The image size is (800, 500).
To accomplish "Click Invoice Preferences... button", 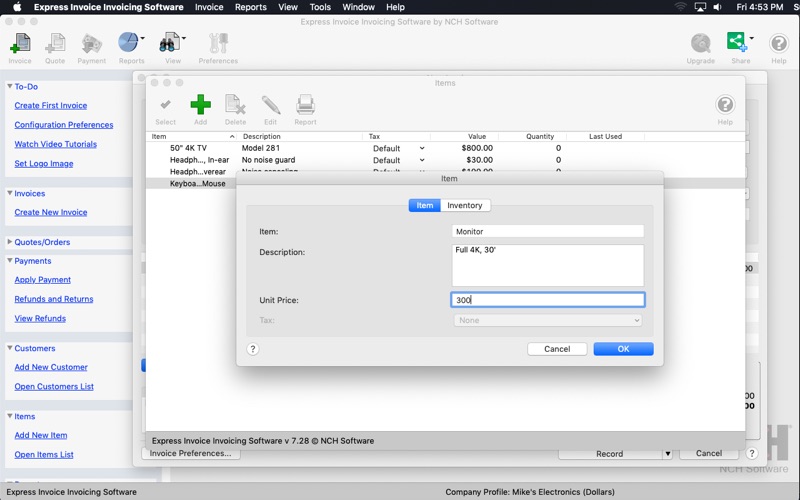I will click(x=190, y=453).
